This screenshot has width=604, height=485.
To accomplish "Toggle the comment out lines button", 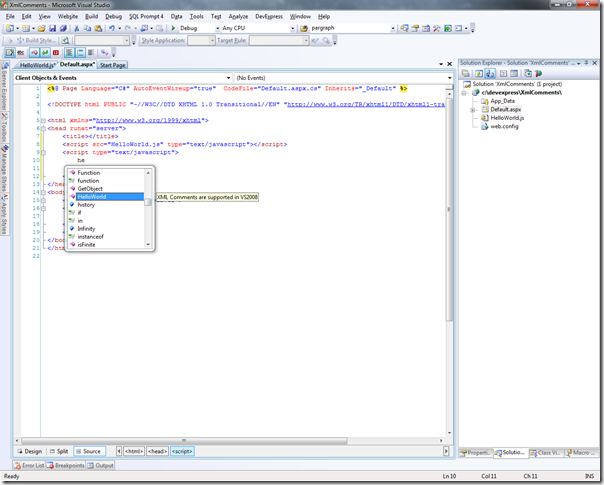I will click(69, 52).
